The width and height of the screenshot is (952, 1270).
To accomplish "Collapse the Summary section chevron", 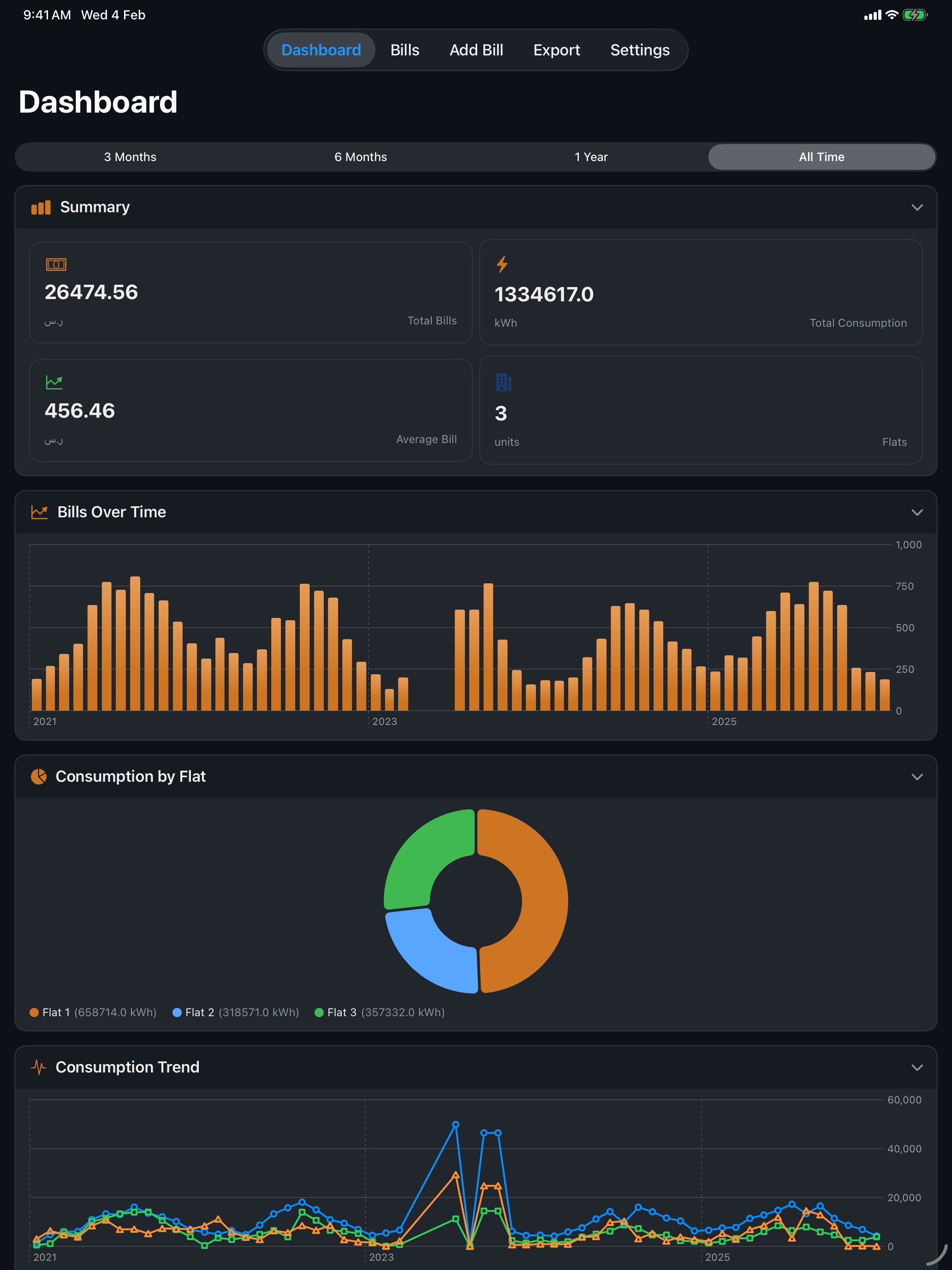I will [917, 207].
